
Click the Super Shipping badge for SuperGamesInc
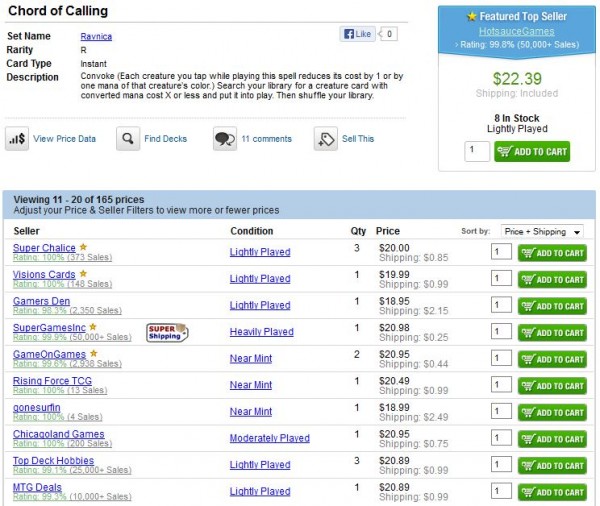[x=167, y=331]
